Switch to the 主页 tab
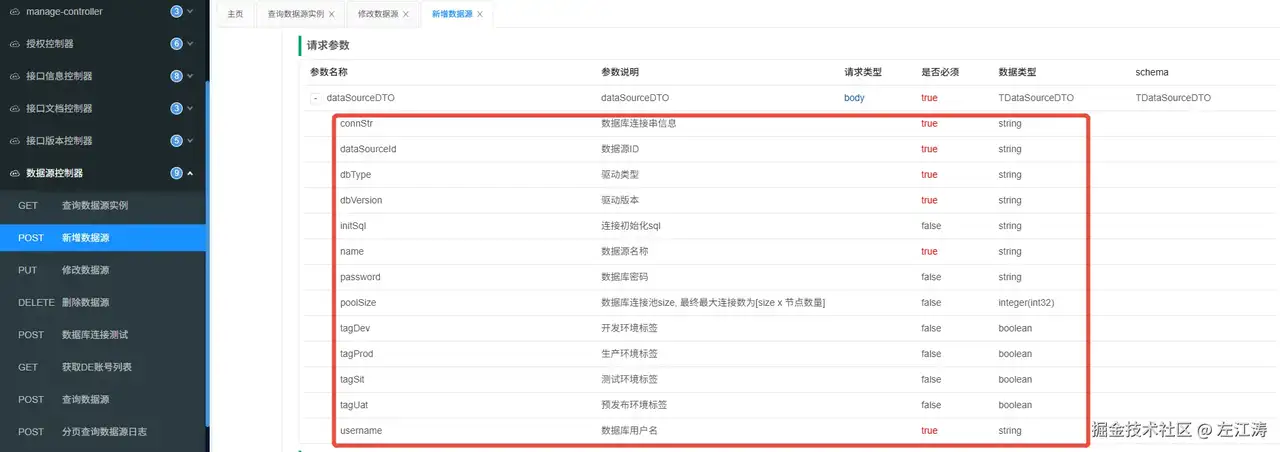Viewport: 1280px width, 452px height. (x=235, y=14)
